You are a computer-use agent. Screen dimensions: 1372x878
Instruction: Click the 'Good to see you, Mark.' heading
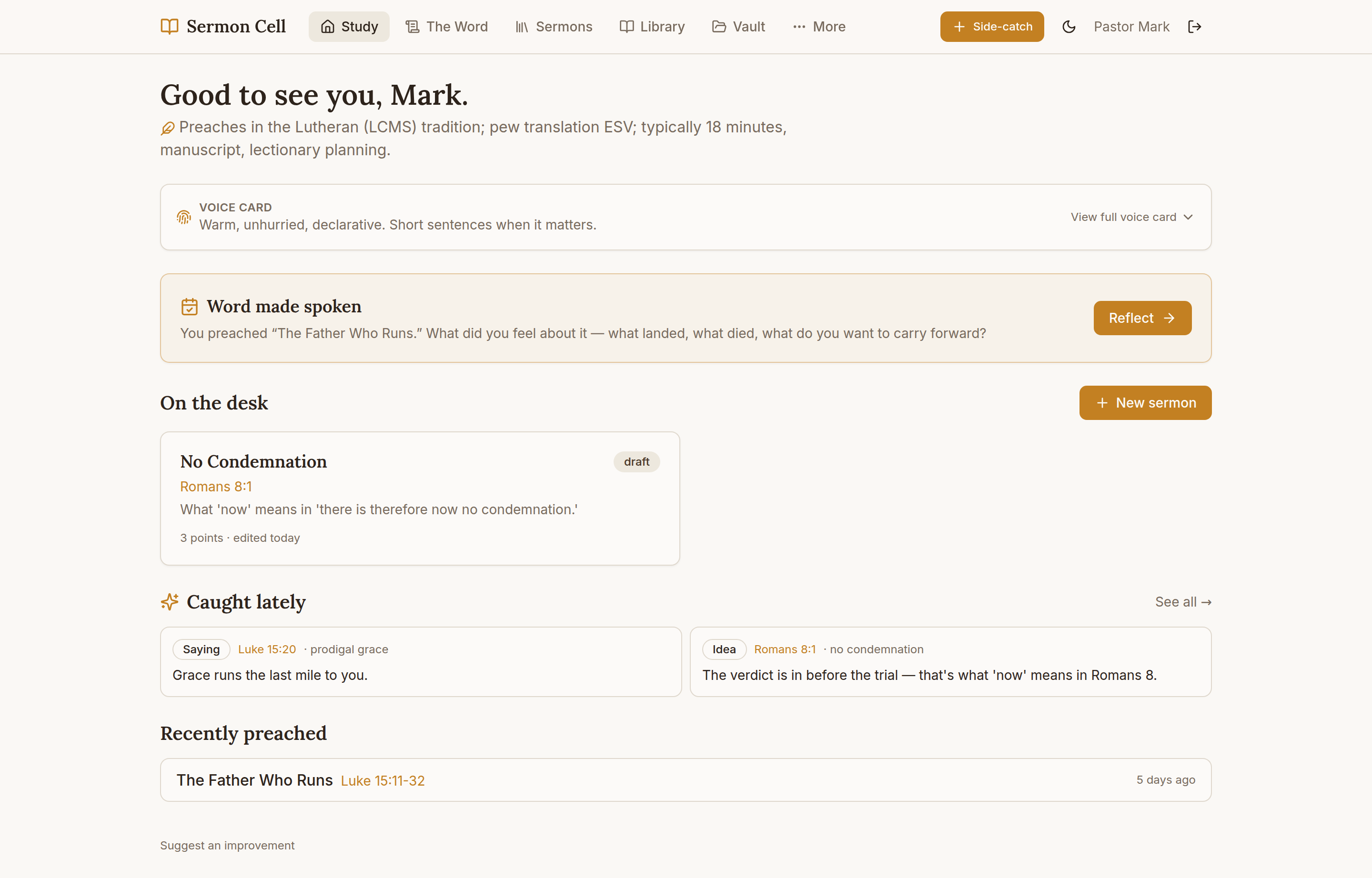pos(314,95)
